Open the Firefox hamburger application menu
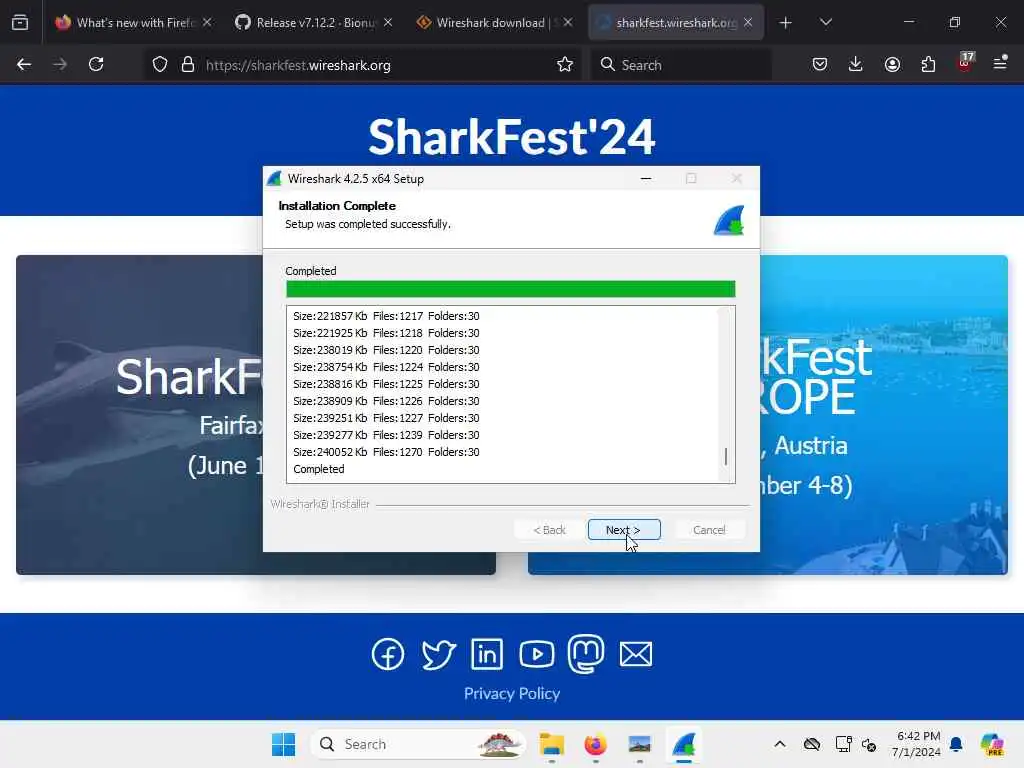The image size is (1024, 768). pos(1000,63)
